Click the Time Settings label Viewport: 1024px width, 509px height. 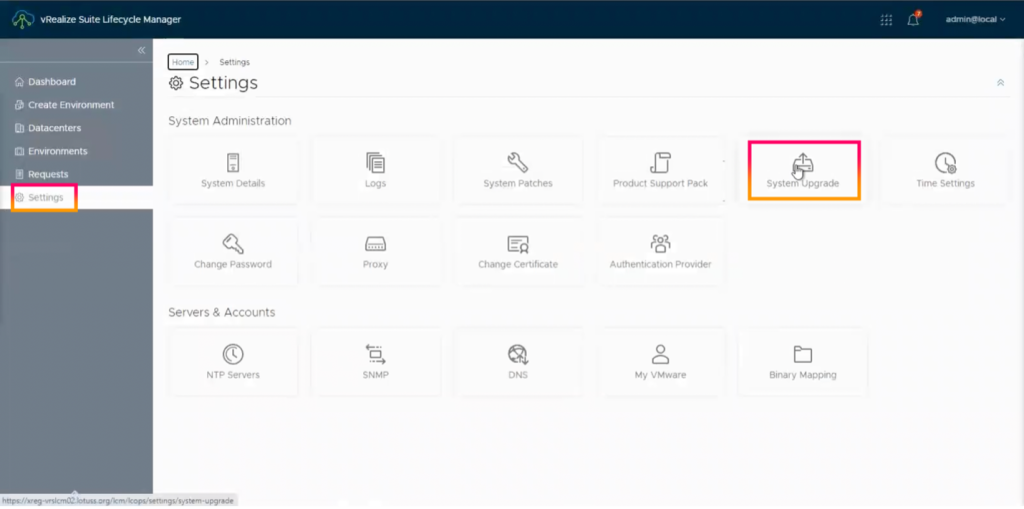point(945,184)
